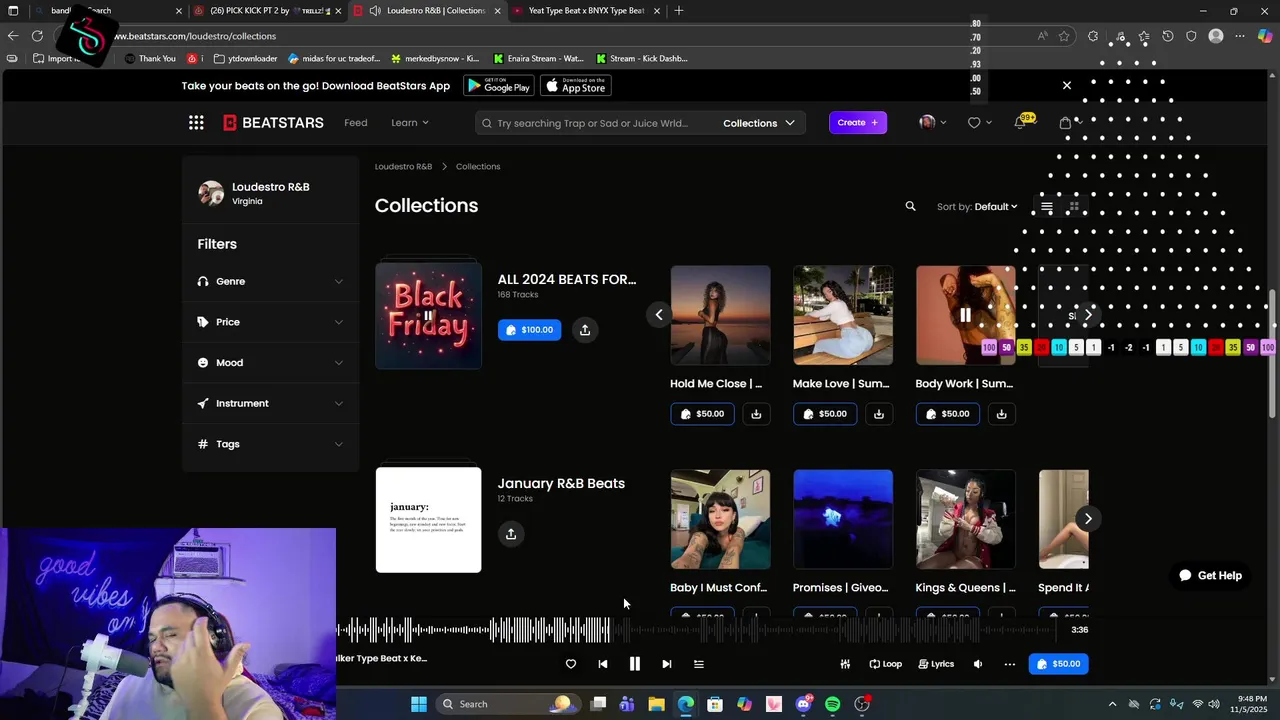Open the Feed page
1280x720 pixels.
tap(356, 123)
